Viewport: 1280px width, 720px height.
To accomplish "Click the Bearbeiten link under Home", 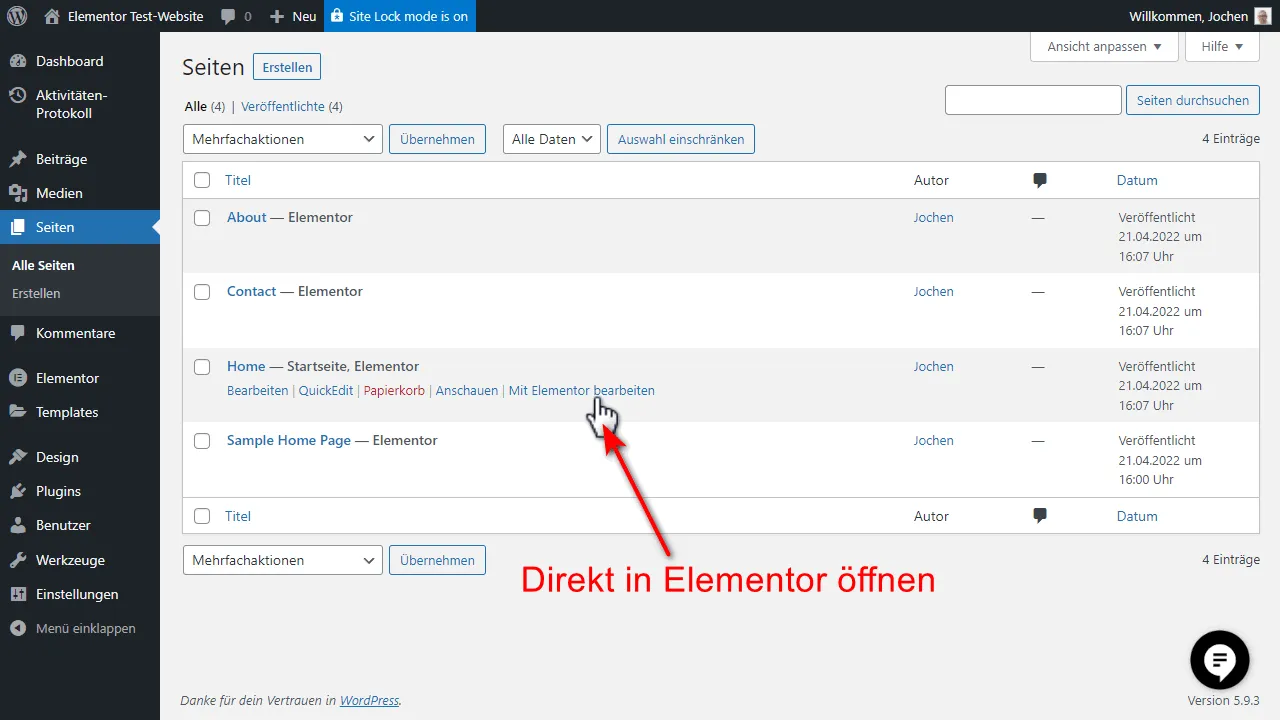I will (257, 391).
